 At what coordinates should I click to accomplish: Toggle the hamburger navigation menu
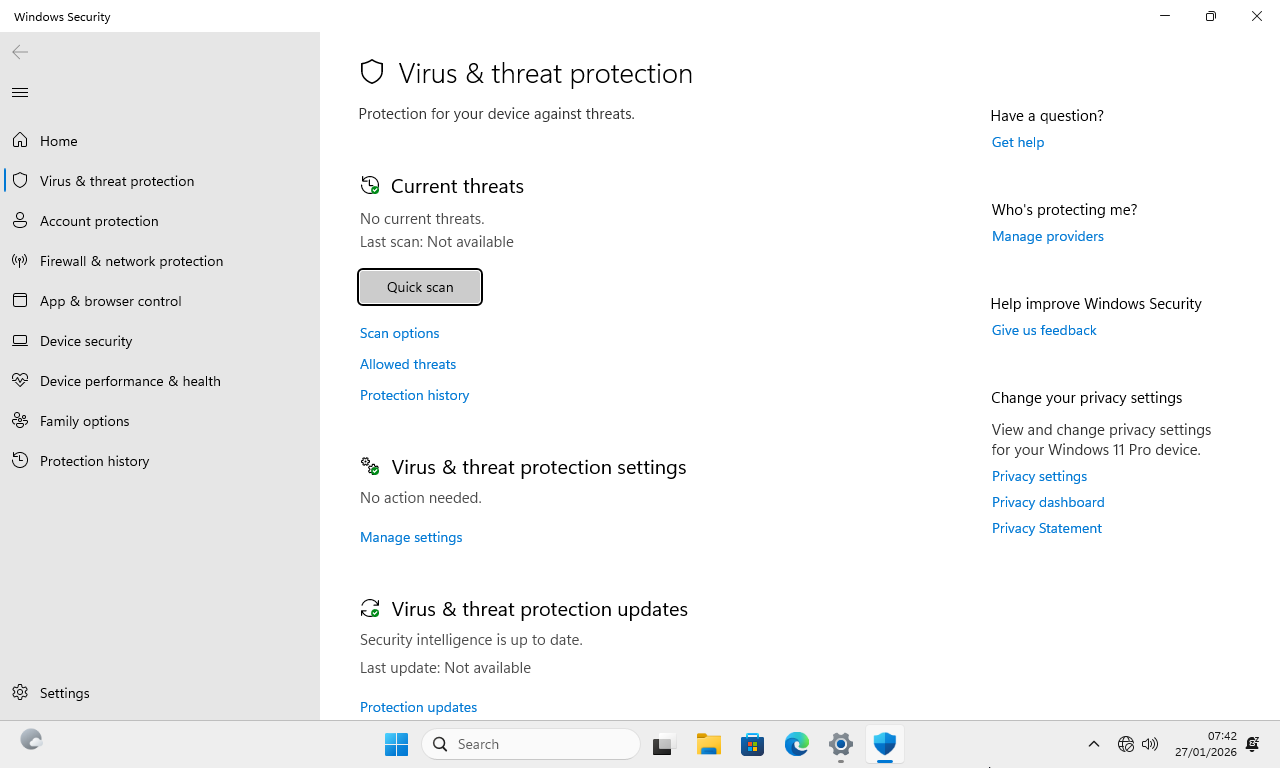20,93
